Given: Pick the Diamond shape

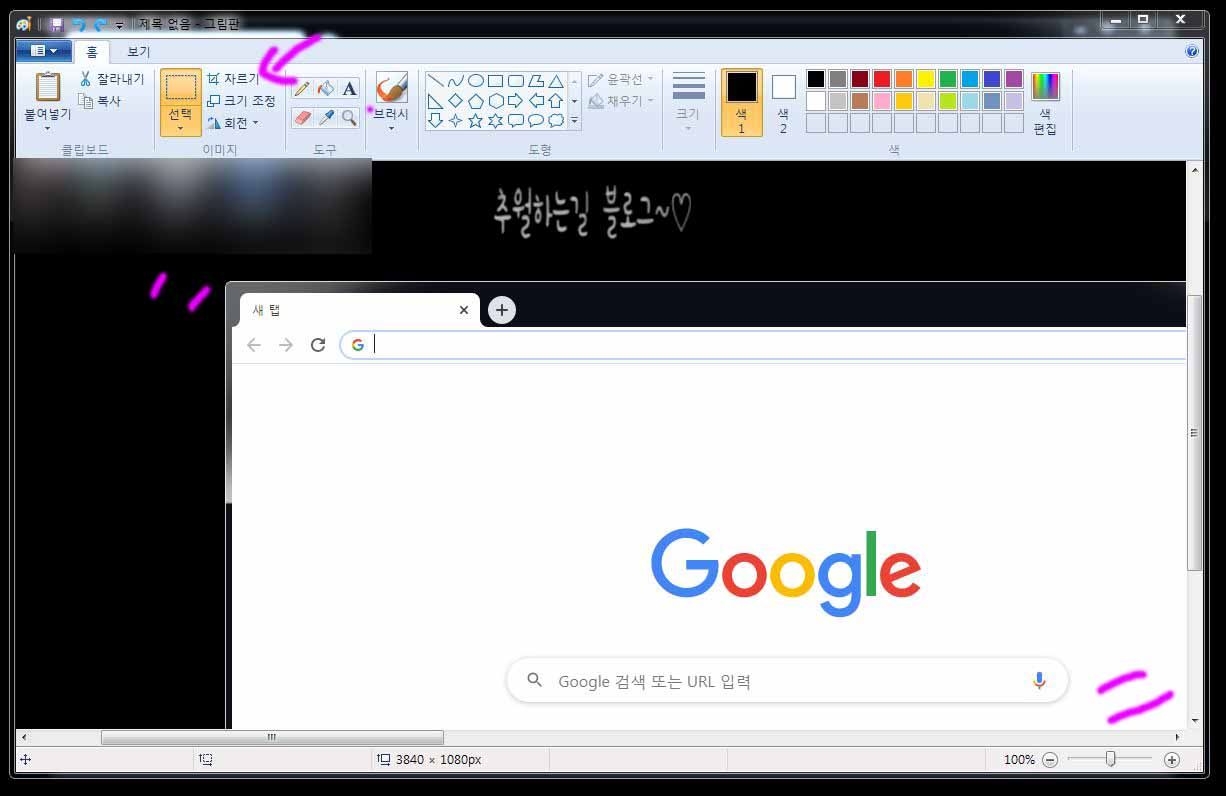Looking at the screenshot, I should coord(456,101).
